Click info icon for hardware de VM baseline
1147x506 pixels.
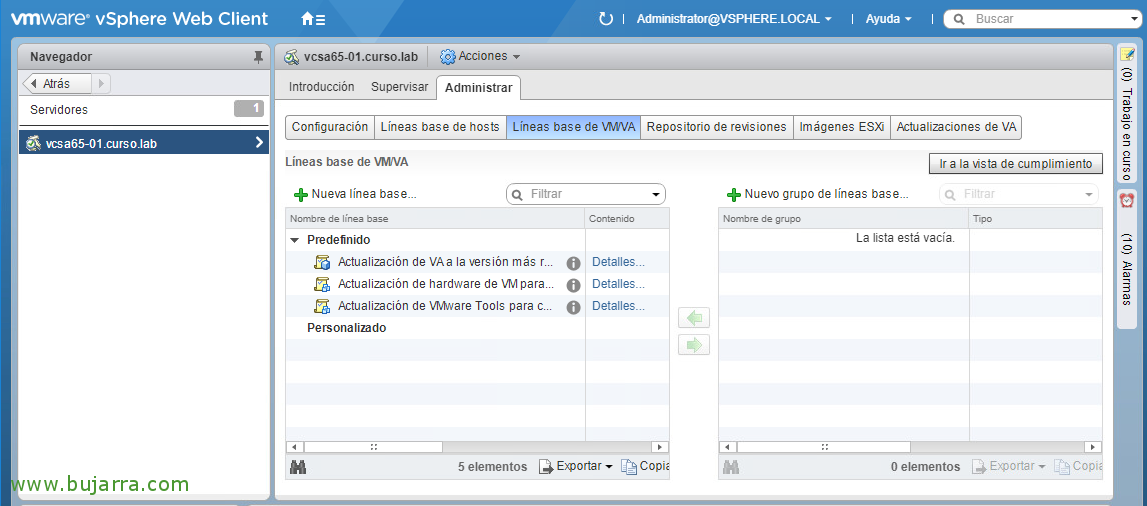574,285
